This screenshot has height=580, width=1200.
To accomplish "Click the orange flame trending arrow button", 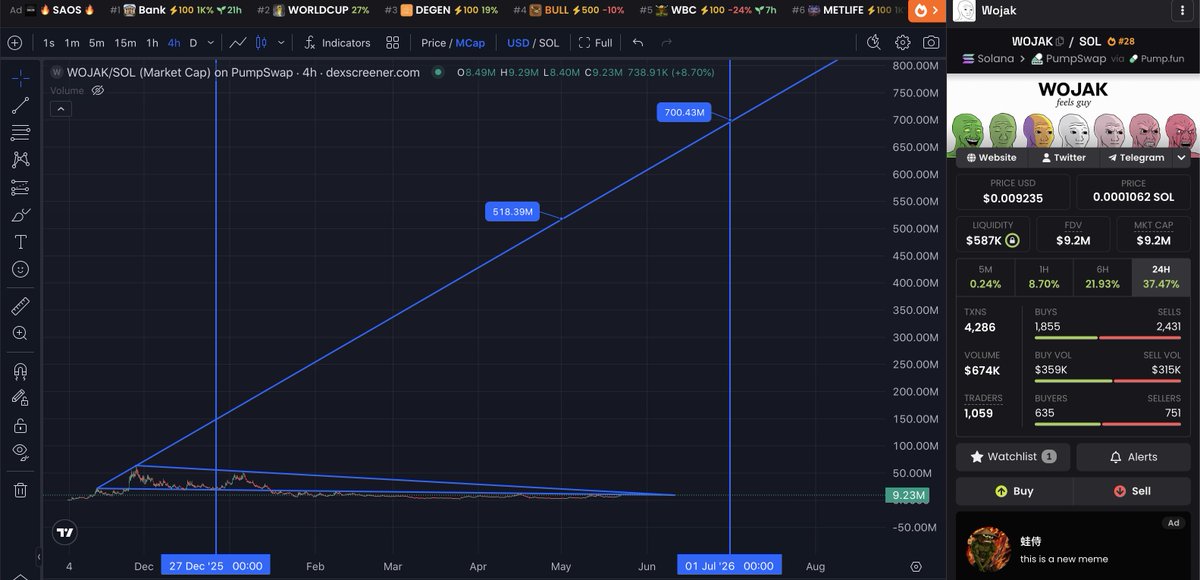I will (x=926, y=10).
